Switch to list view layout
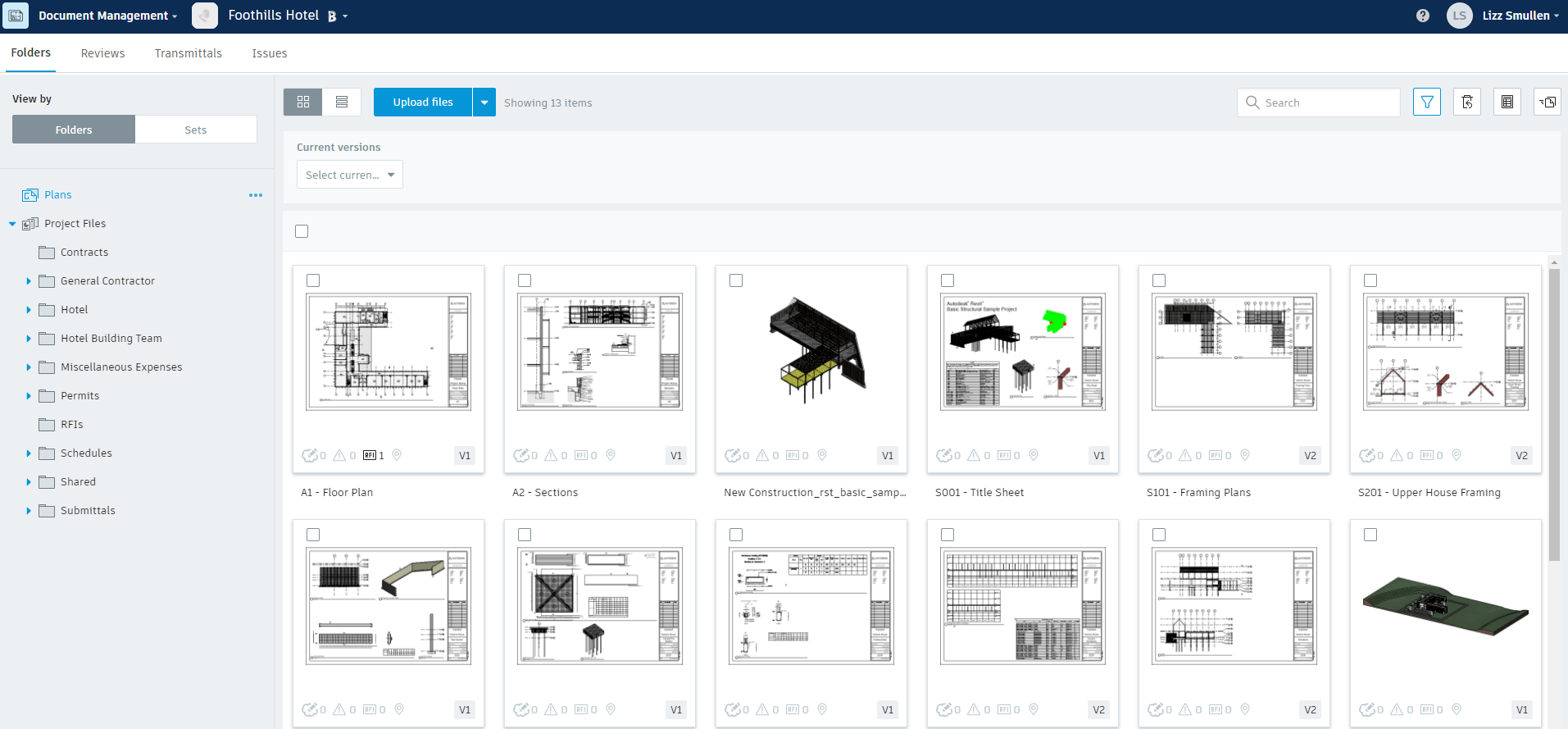1568x729 pixels. coord(342,103)
